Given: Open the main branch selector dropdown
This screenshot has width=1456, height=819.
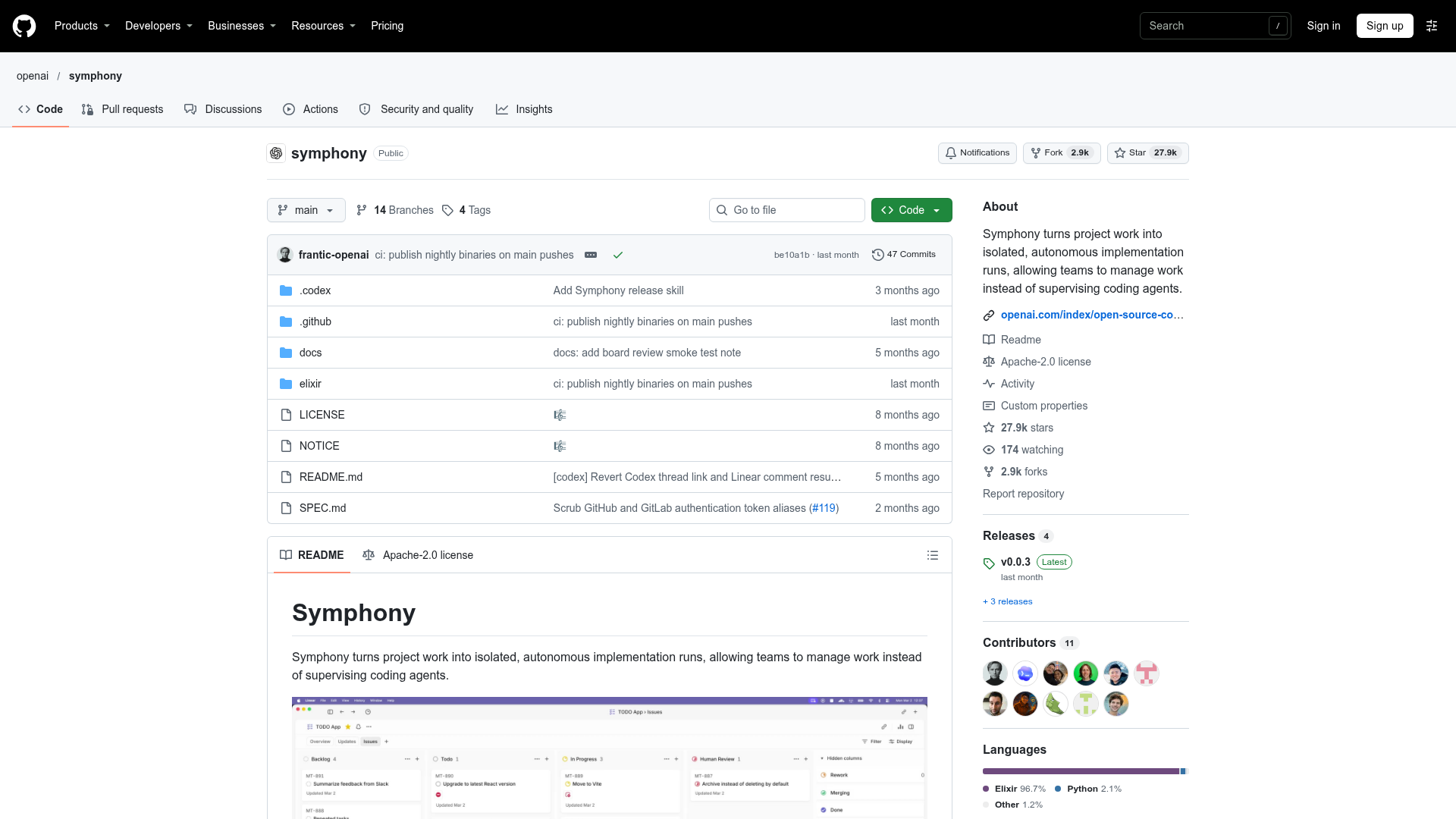Looking at the screenshot, I should (306, 210).
